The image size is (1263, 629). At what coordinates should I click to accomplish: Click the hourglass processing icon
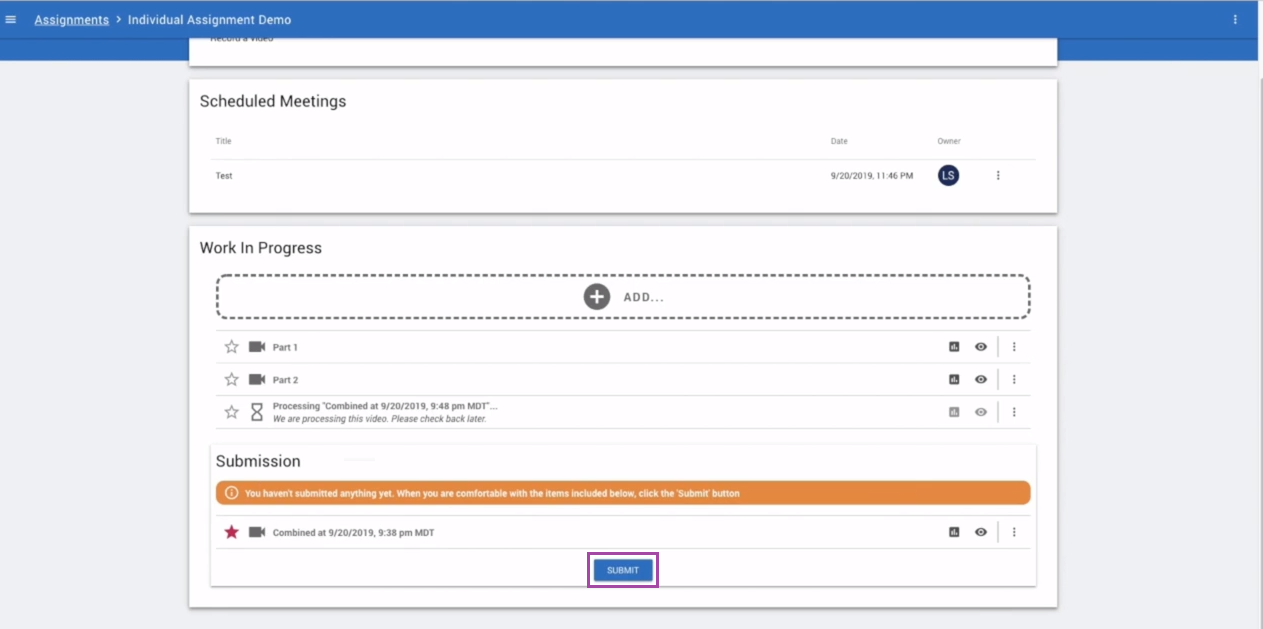(x=257, y=412)
